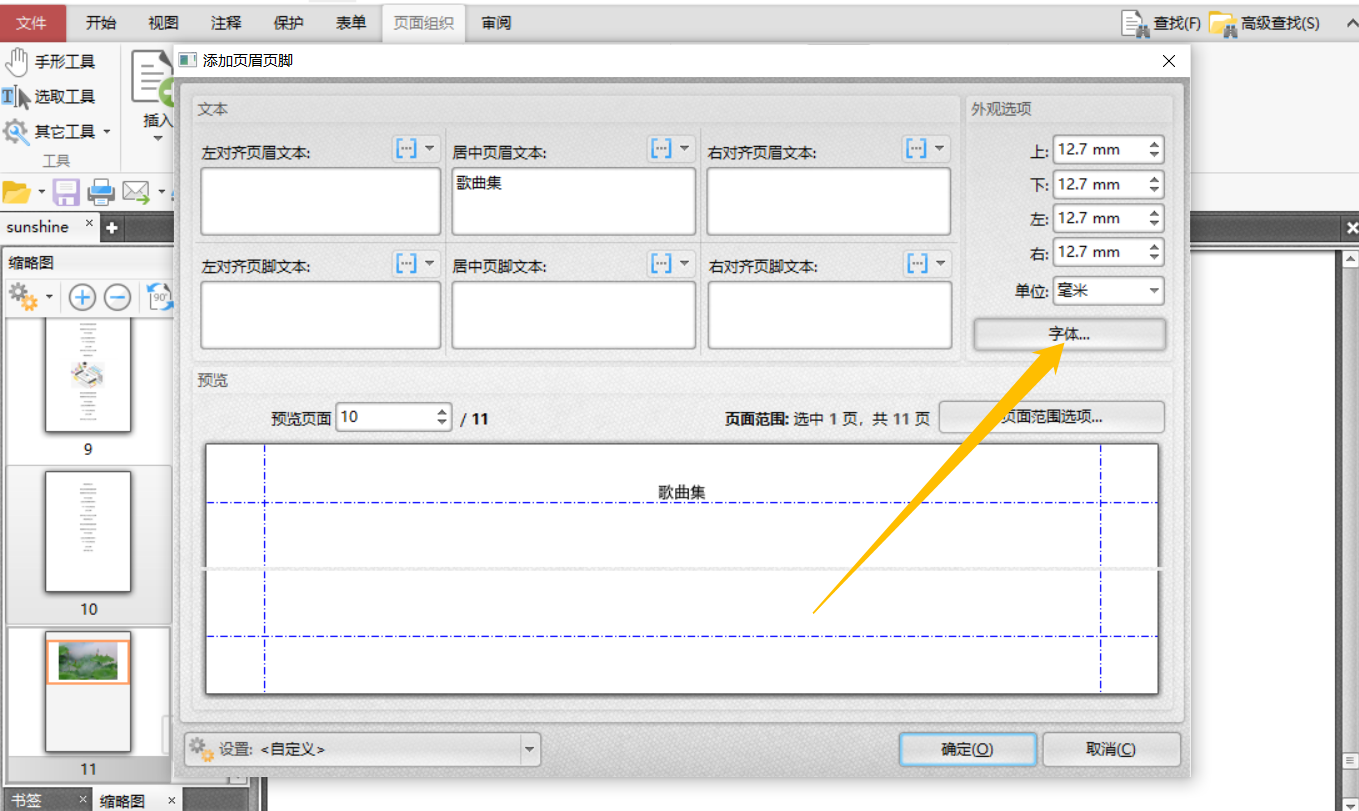Click bottom margin (下) spinner arrows

pyautogui.click(x=1155, y=184)
